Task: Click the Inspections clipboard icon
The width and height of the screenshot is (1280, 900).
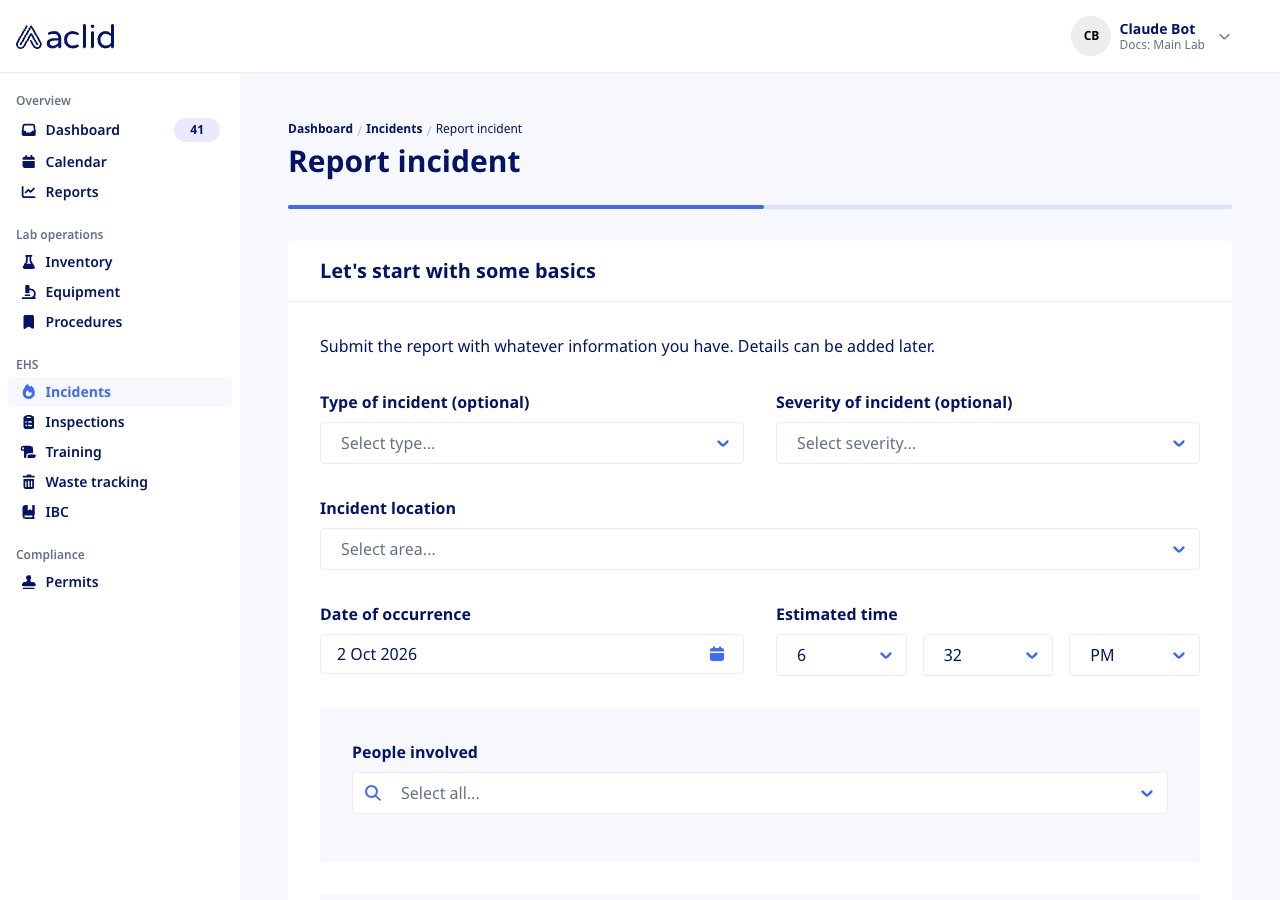Action: point(29,422)
